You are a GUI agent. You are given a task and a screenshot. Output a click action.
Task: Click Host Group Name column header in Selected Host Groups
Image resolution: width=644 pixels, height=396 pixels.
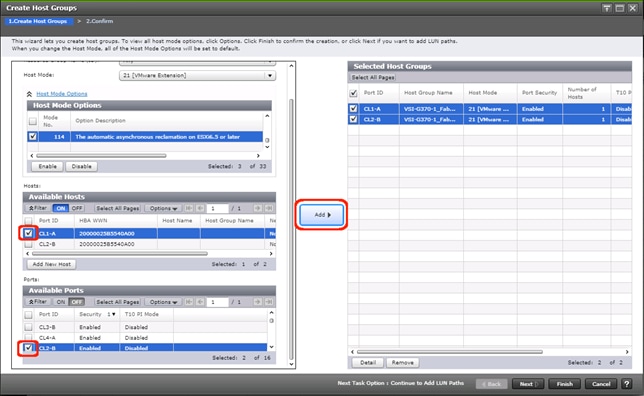pyautogui.click(x=431, y=93)
